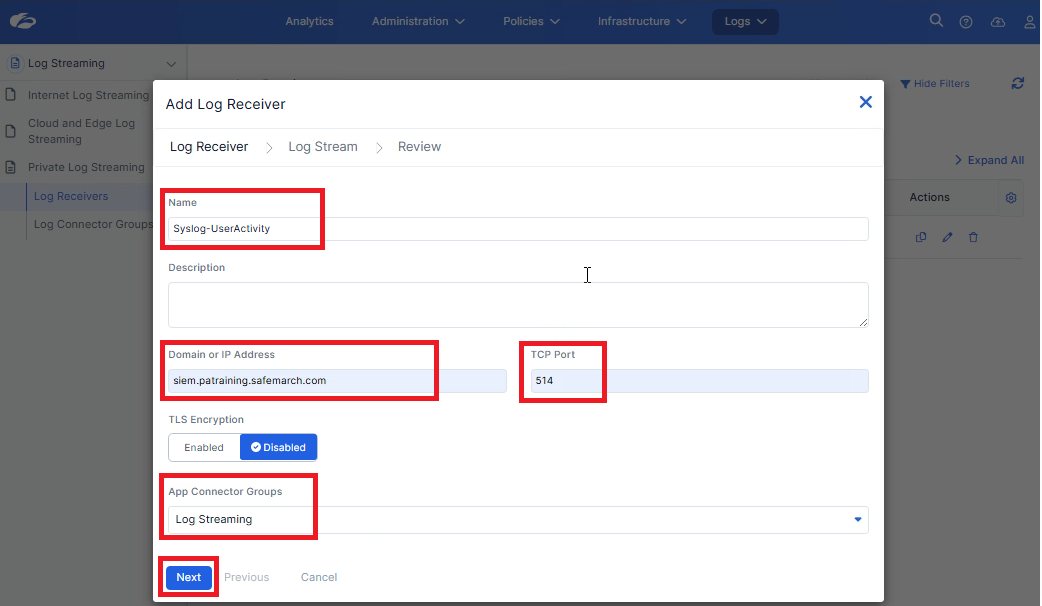This screenshot has height=606, width=1042.
Task: Click Expand All link
Action: tap(989, 160)
